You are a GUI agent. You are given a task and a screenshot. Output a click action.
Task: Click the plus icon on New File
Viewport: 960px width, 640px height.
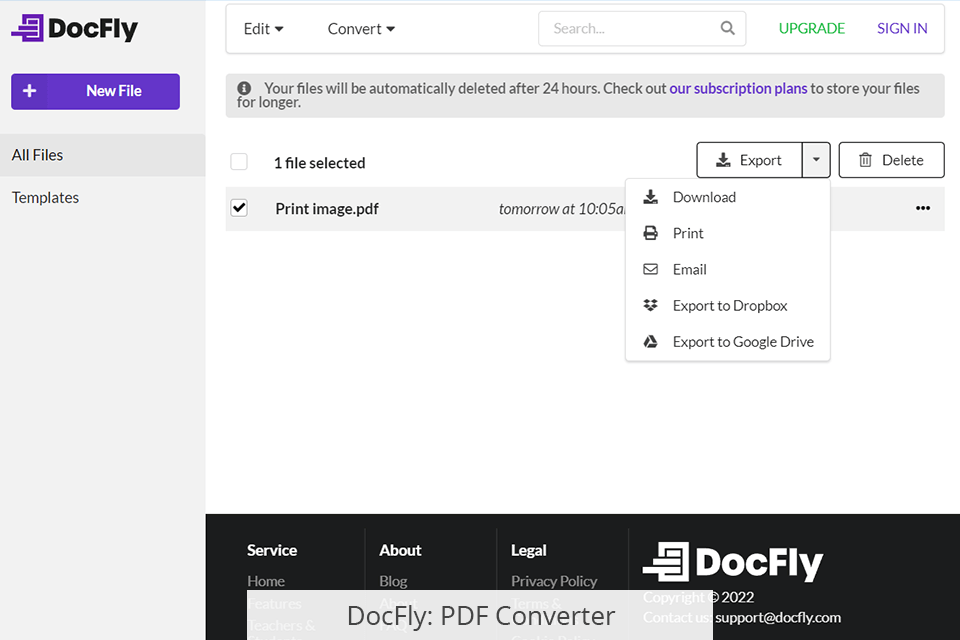[29, 91]
